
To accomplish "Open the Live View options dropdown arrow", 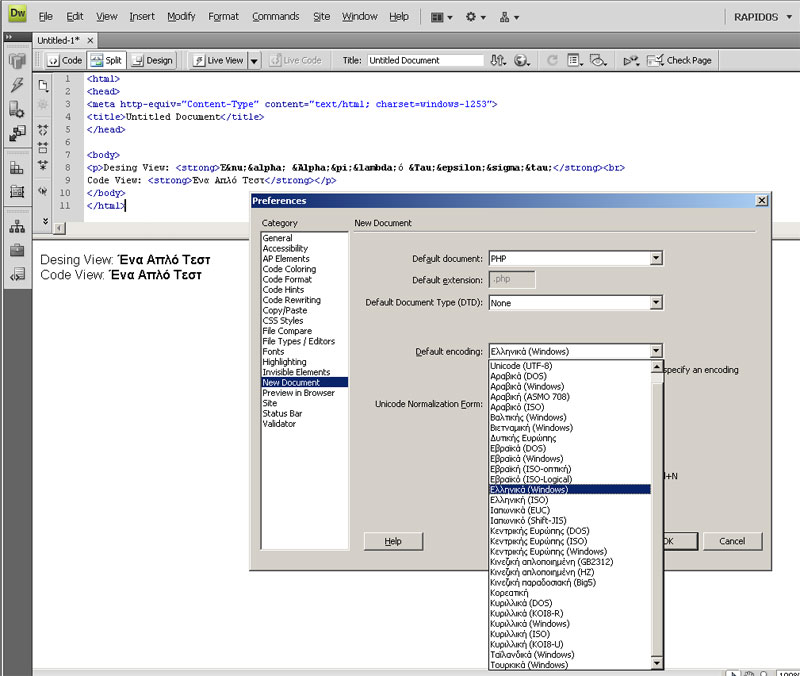I will click(x=254, y=61).
